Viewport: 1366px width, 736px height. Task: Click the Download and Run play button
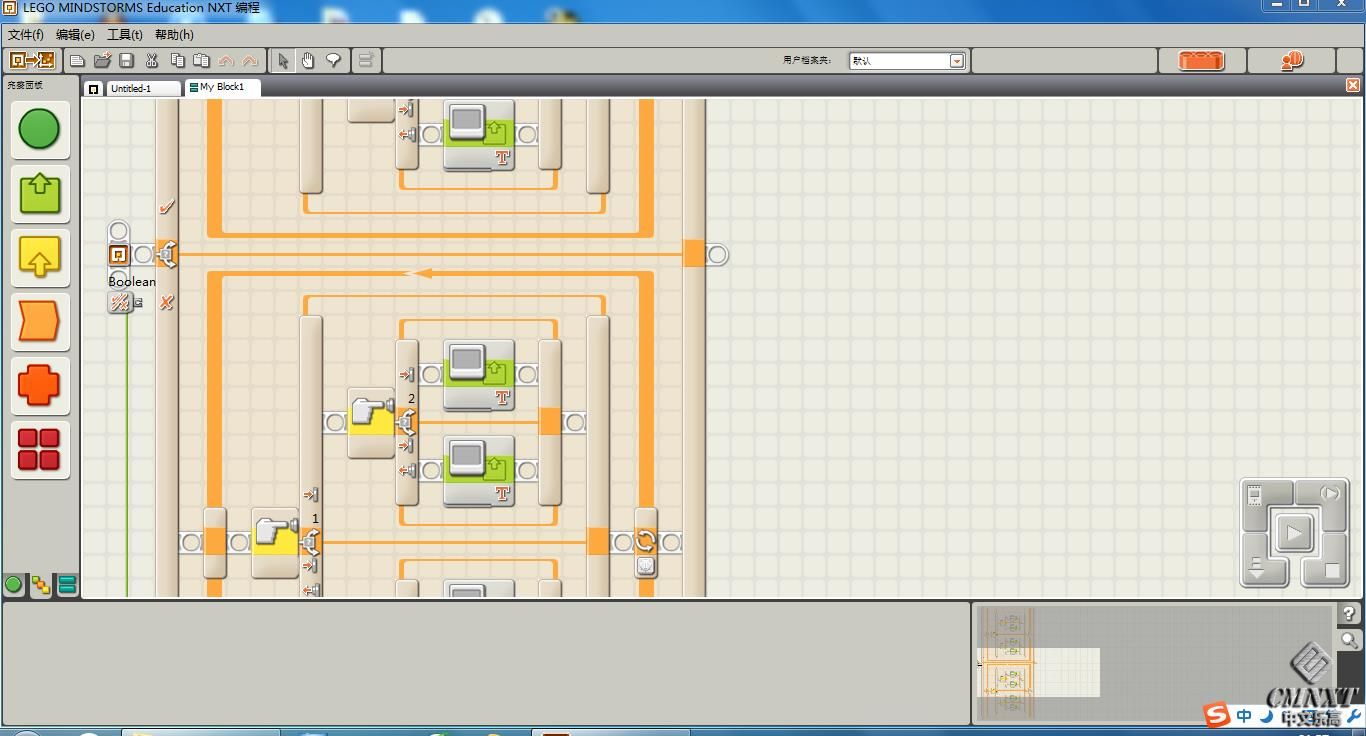point(1294,533)
